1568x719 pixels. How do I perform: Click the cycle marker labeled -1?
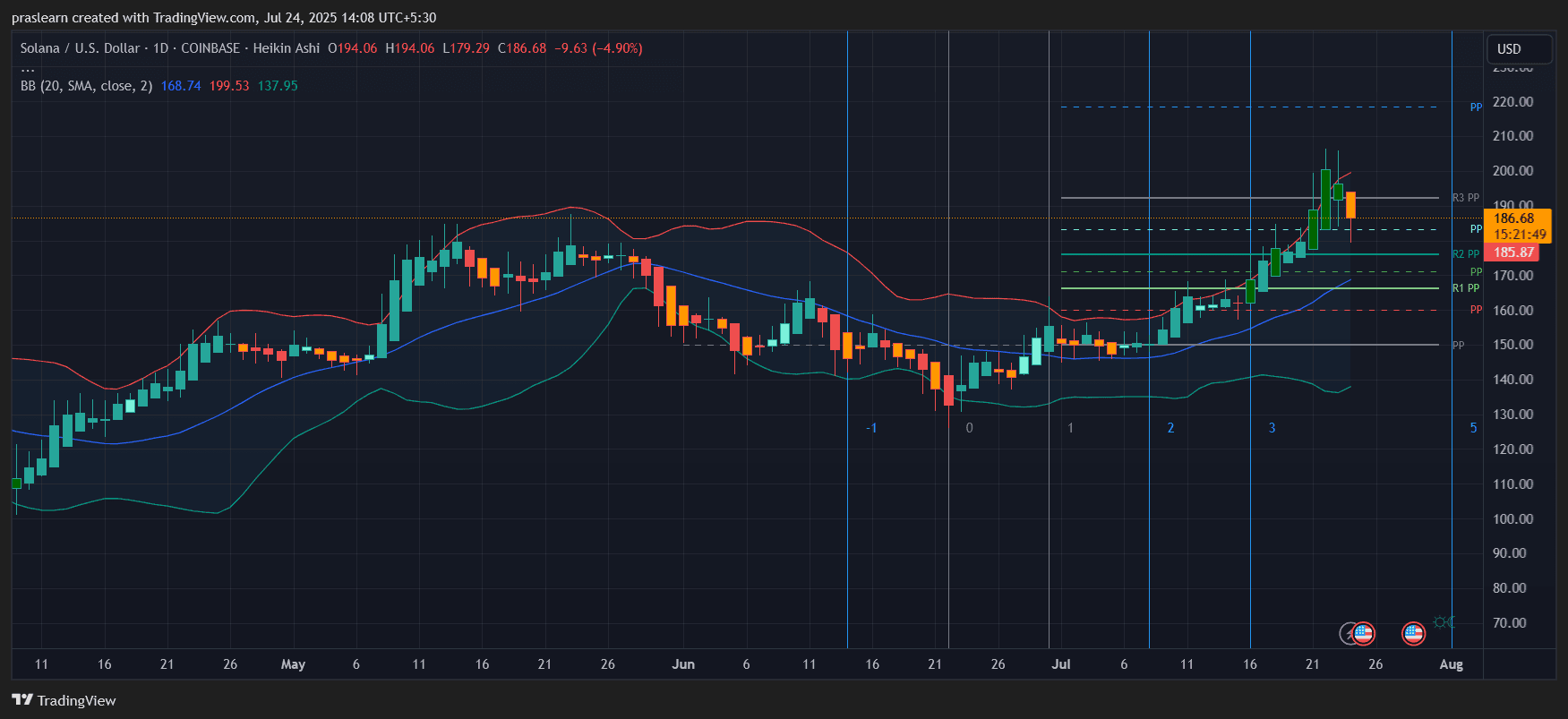tap(871, 428)
